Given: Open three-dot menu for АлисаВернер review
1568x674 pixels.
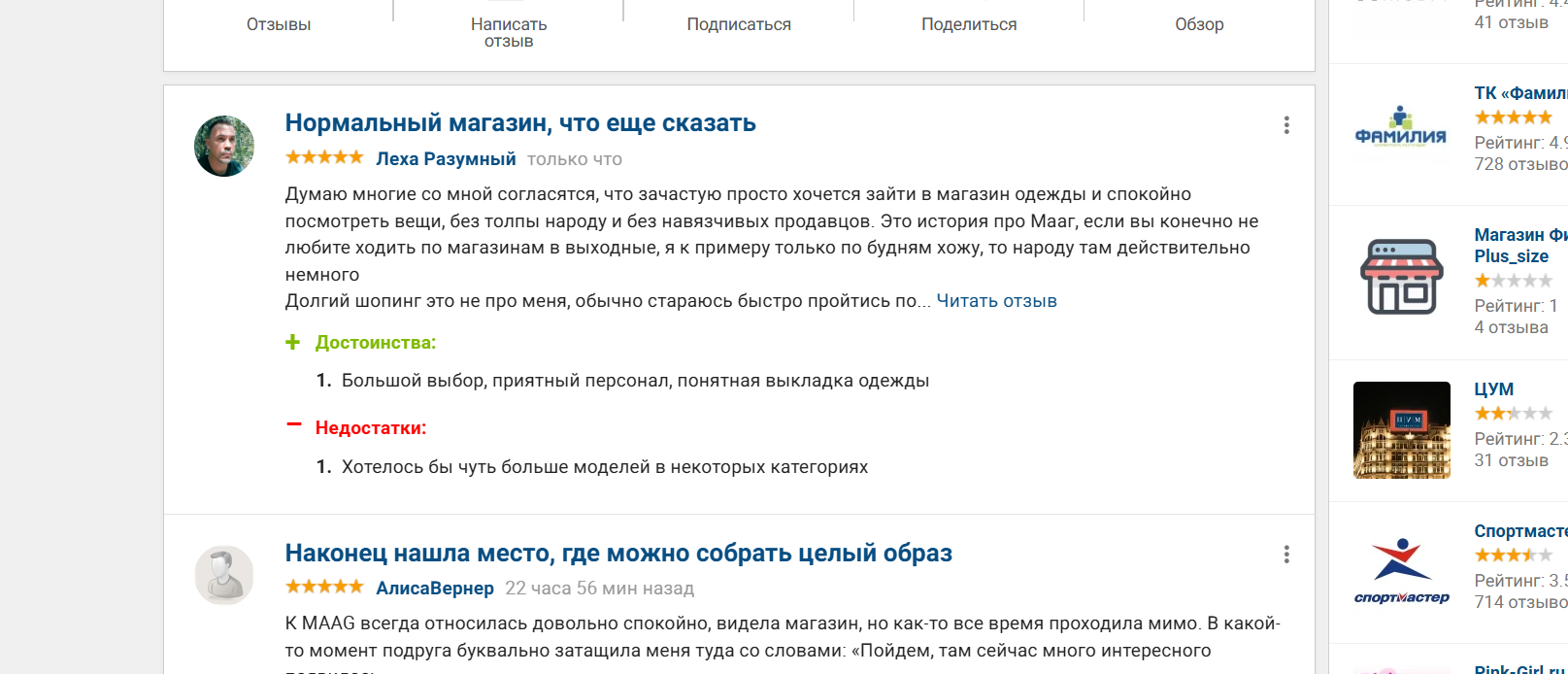Looking at the screenshot, I should (x=1286, y=555).
